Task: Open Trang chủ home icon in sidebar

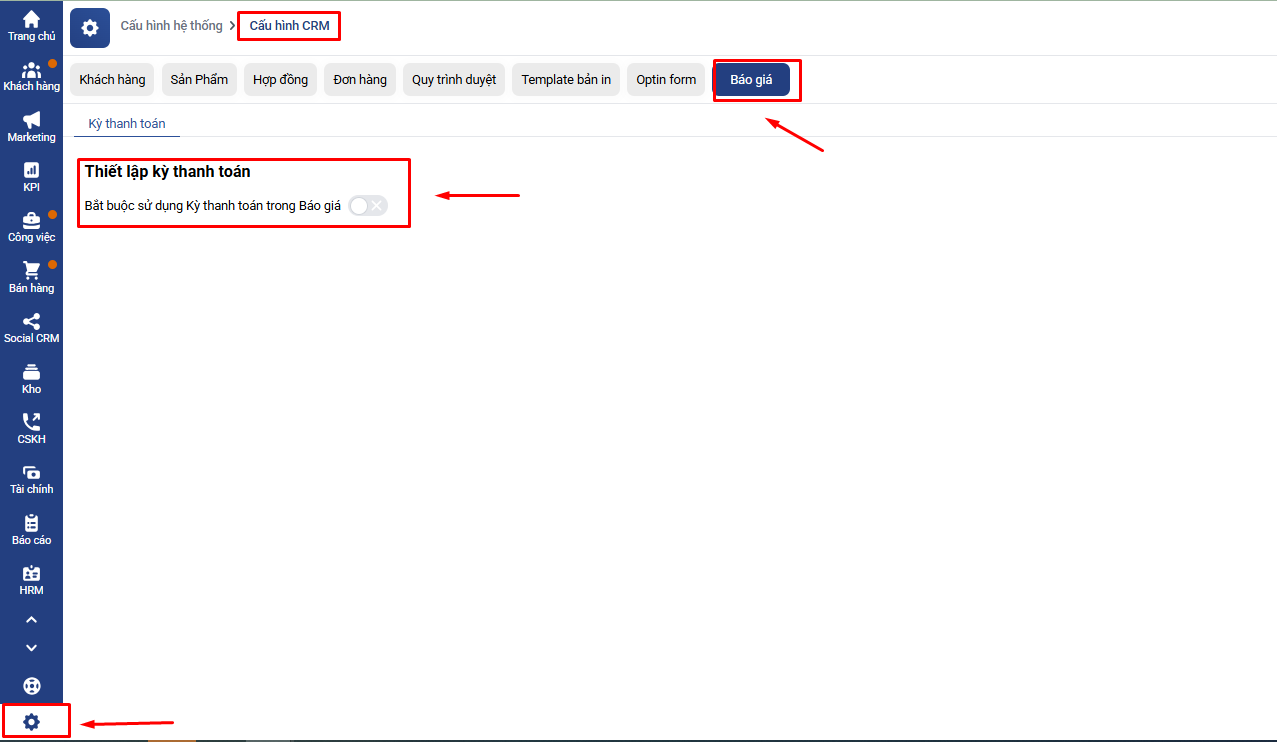Action: tap(31, 25)
